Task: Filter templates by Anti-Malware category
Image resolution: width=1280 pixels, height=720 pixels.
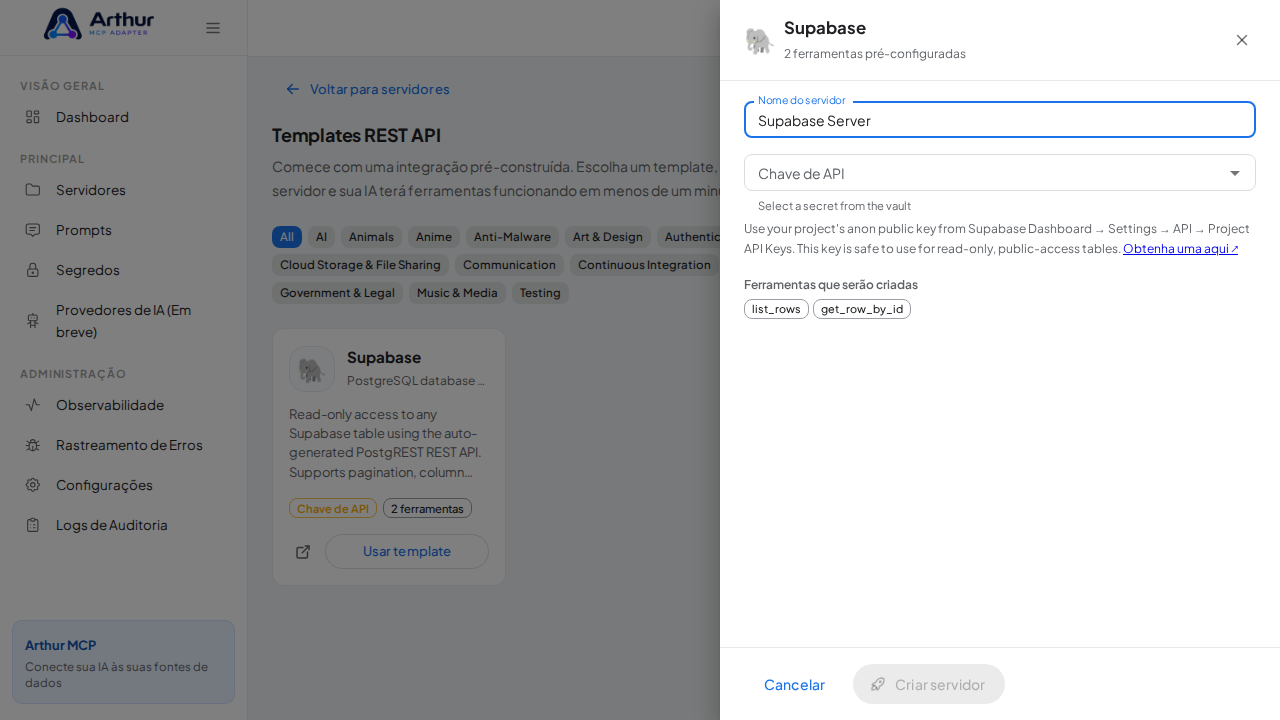Action: point(512,237)
